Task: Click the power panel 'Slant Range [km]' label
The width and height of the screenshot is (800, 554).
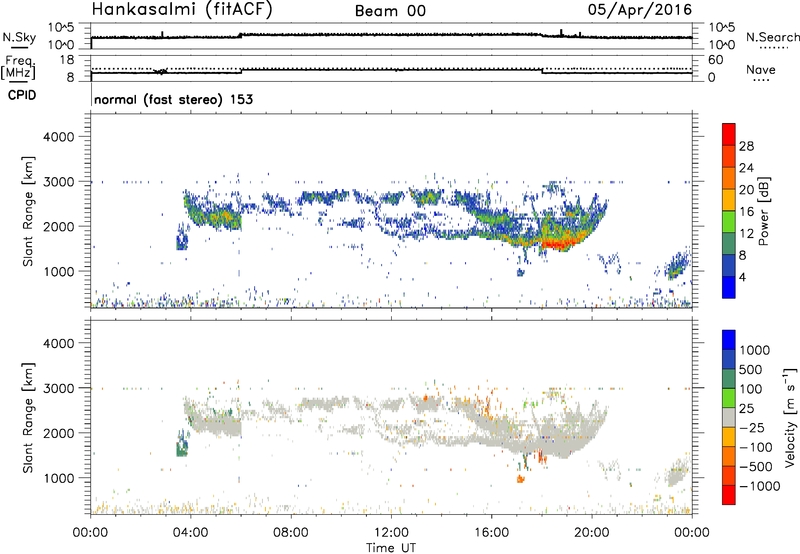Action: point(28,211)
